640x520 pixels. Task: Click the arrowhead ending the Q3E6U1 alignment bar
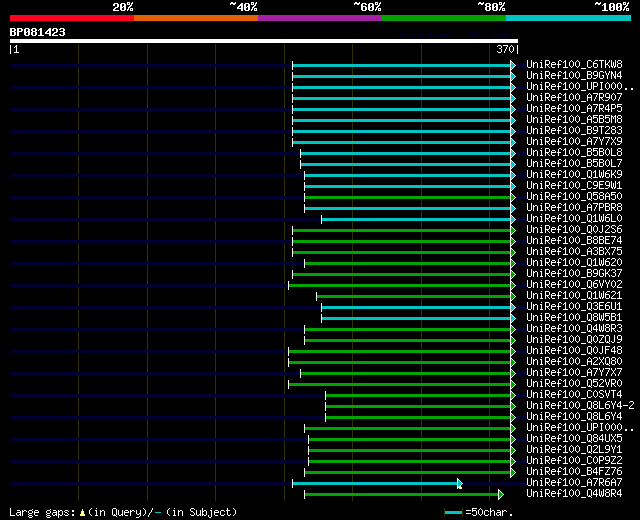[x=513, y=307]
